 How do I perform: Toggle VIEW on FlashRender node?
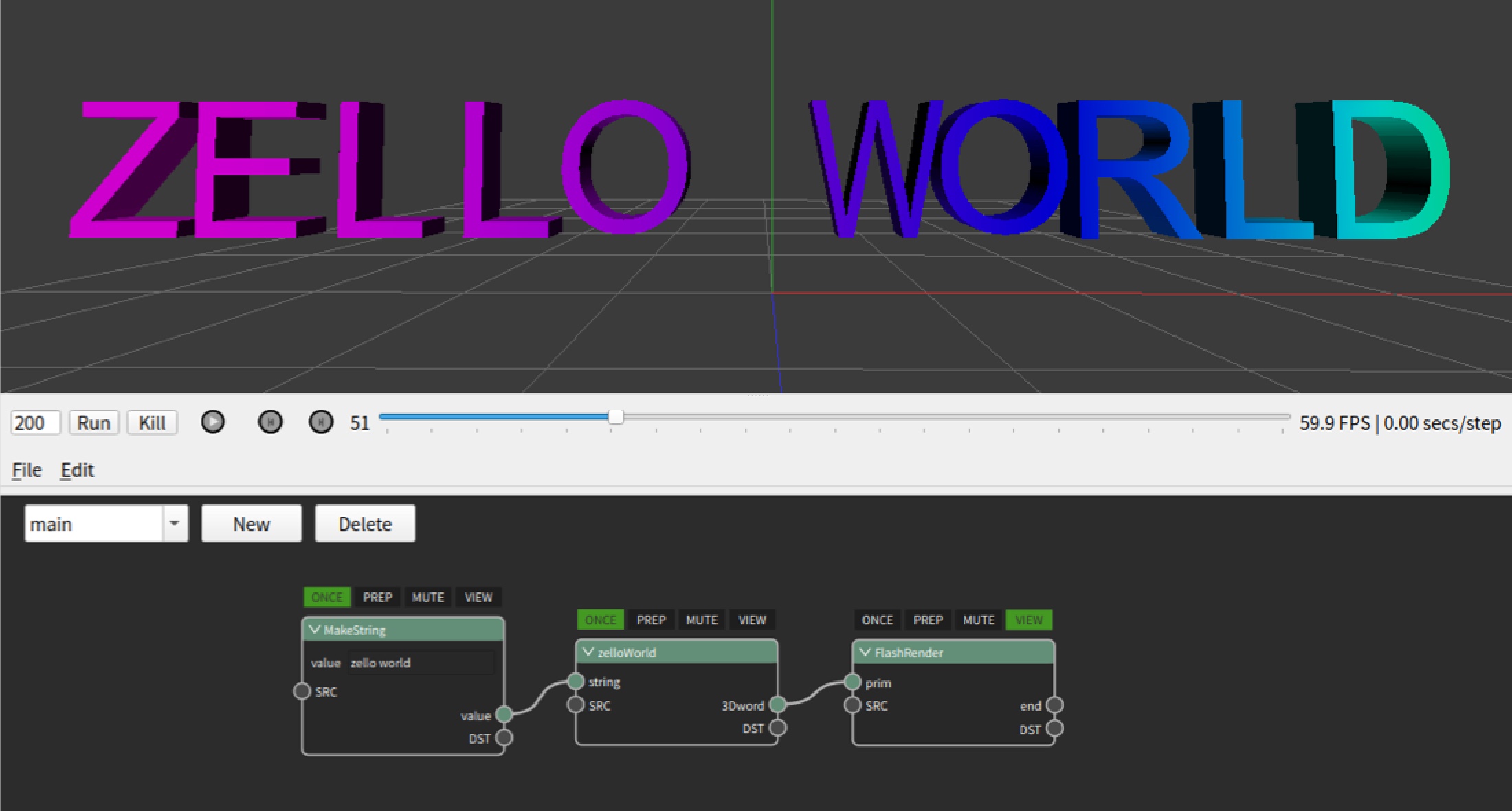1028,620
